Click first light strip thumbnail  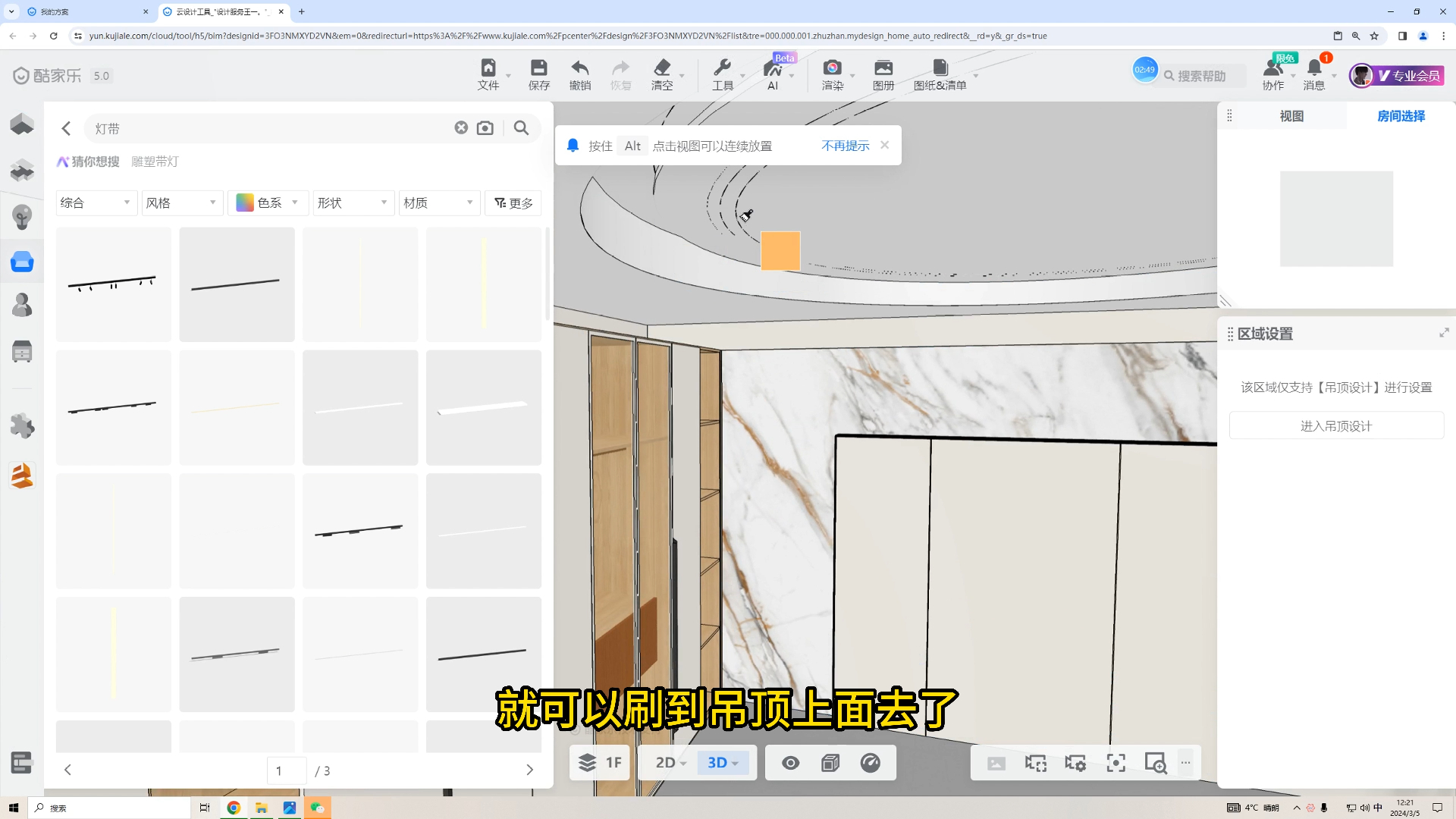coord(113,284)
